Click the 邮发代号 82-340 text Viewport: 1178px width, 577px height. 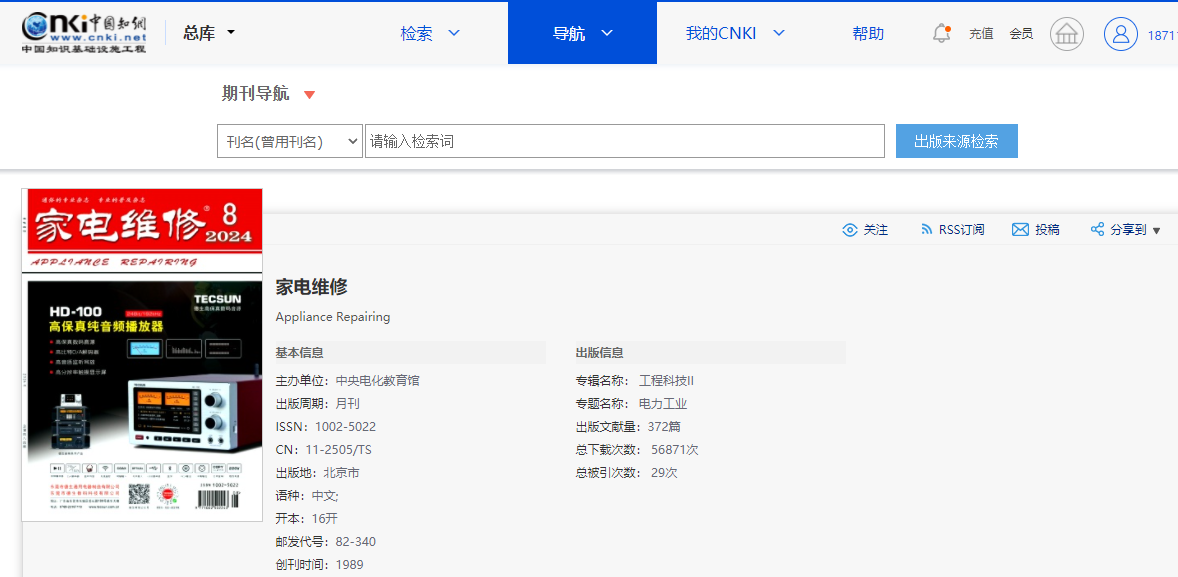(x=325, y=542)
